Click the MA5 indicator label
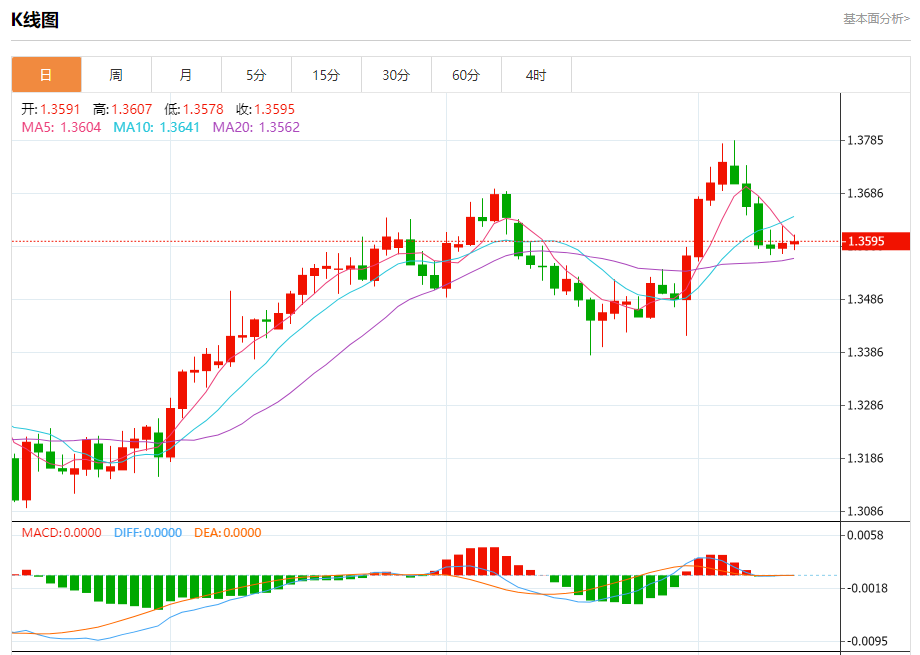Image resolution: width=920 pixels, height=655 pixels. click(61, 127)
